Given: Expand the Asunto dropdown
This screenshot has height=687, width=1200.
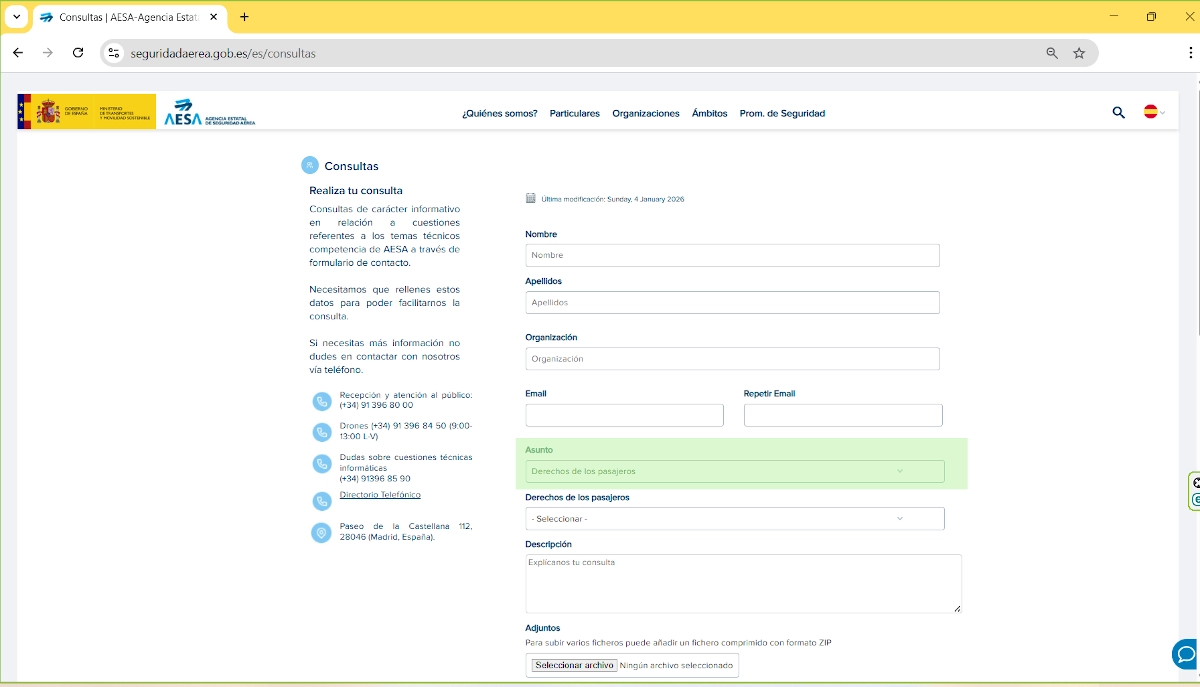Looking at the screenshot, I should 734,471.
